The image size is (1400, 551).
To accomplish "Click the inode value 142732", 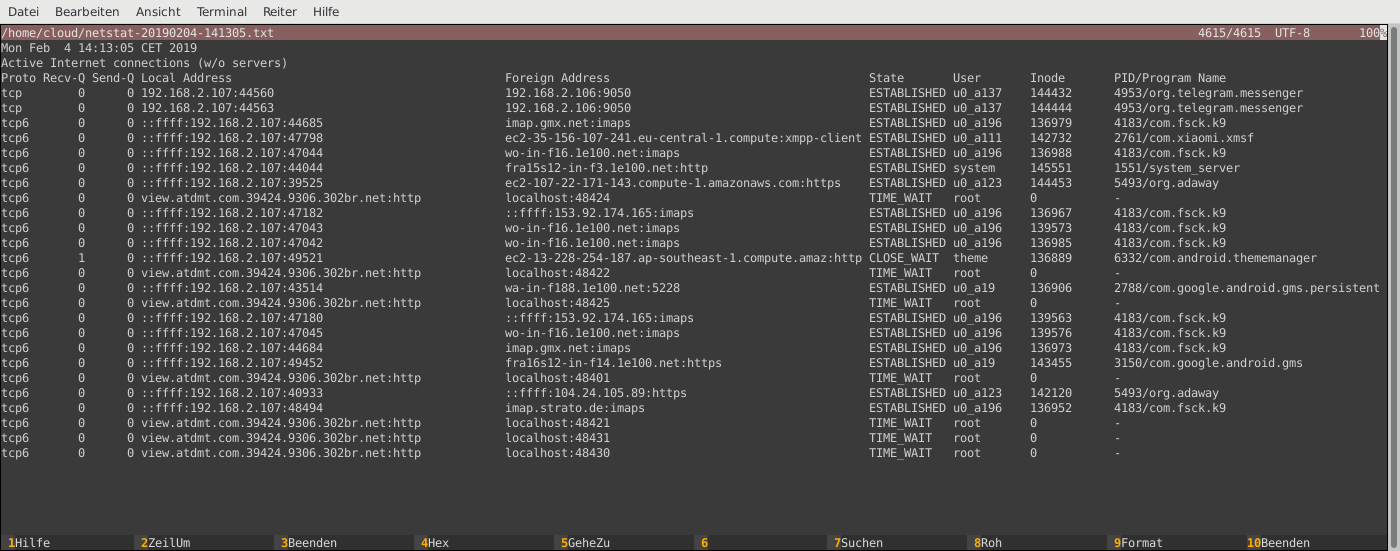I will pyautogui.click(x=1051, y=138).
